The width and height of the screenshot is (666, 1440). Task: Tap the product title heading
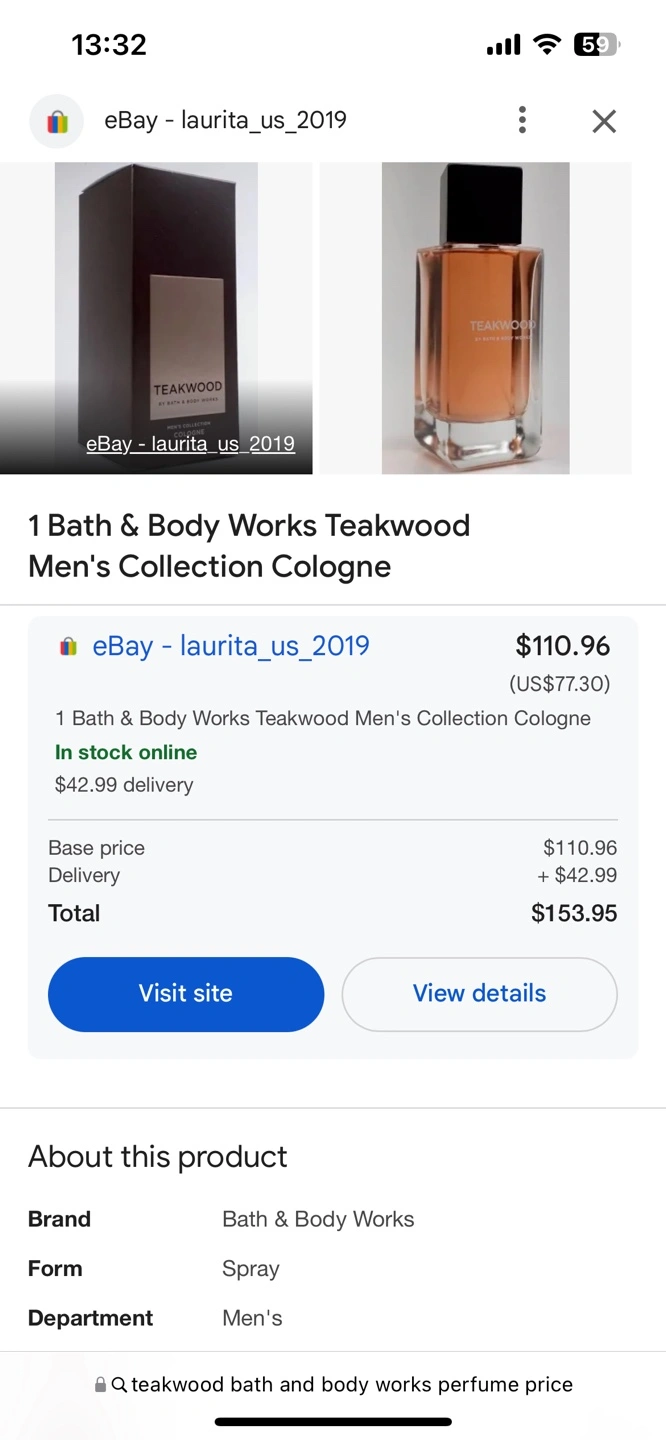[x=249, y=545]
